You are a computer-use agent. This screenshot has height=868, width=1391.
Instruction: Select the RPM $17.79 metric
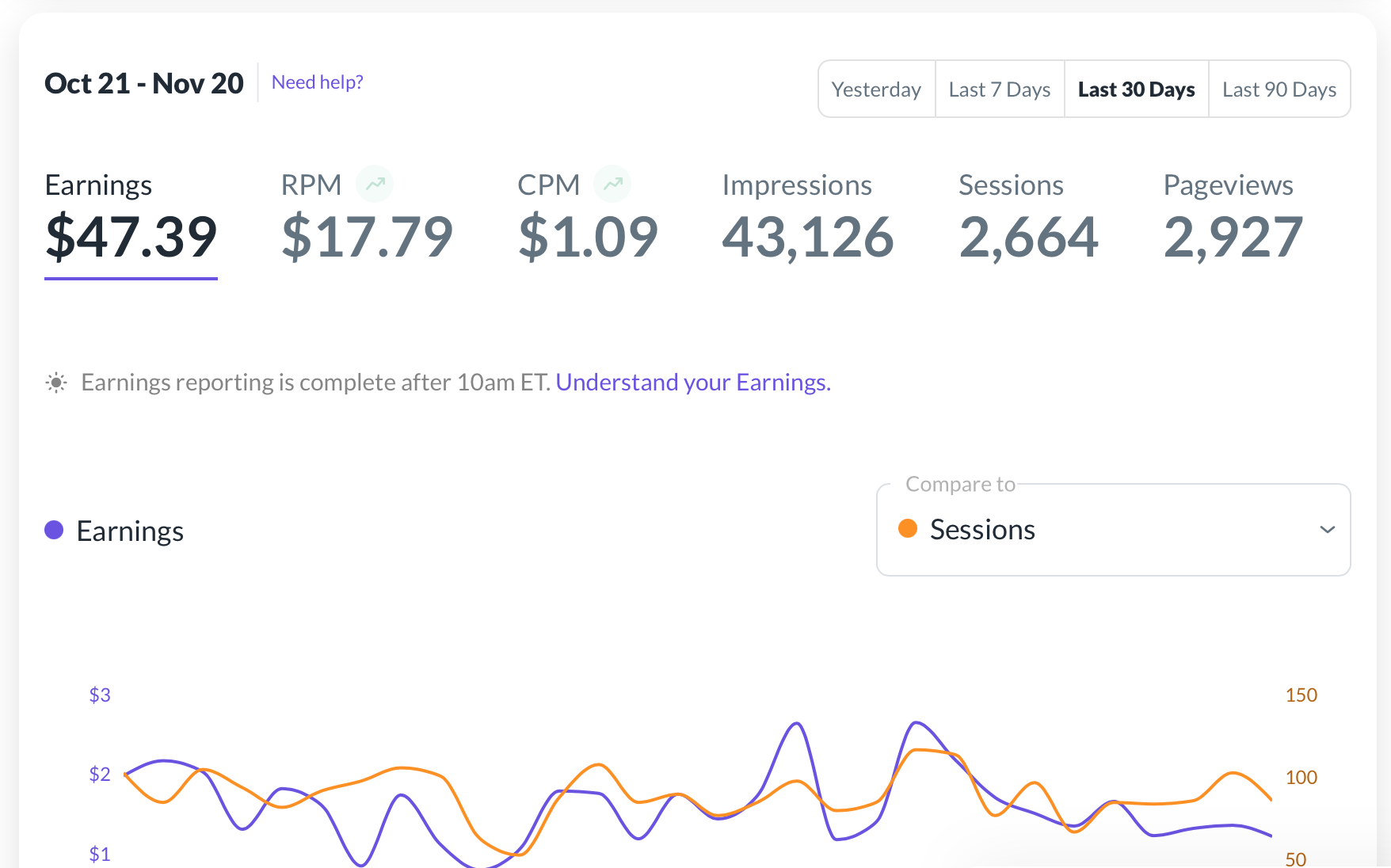[367, 218]
